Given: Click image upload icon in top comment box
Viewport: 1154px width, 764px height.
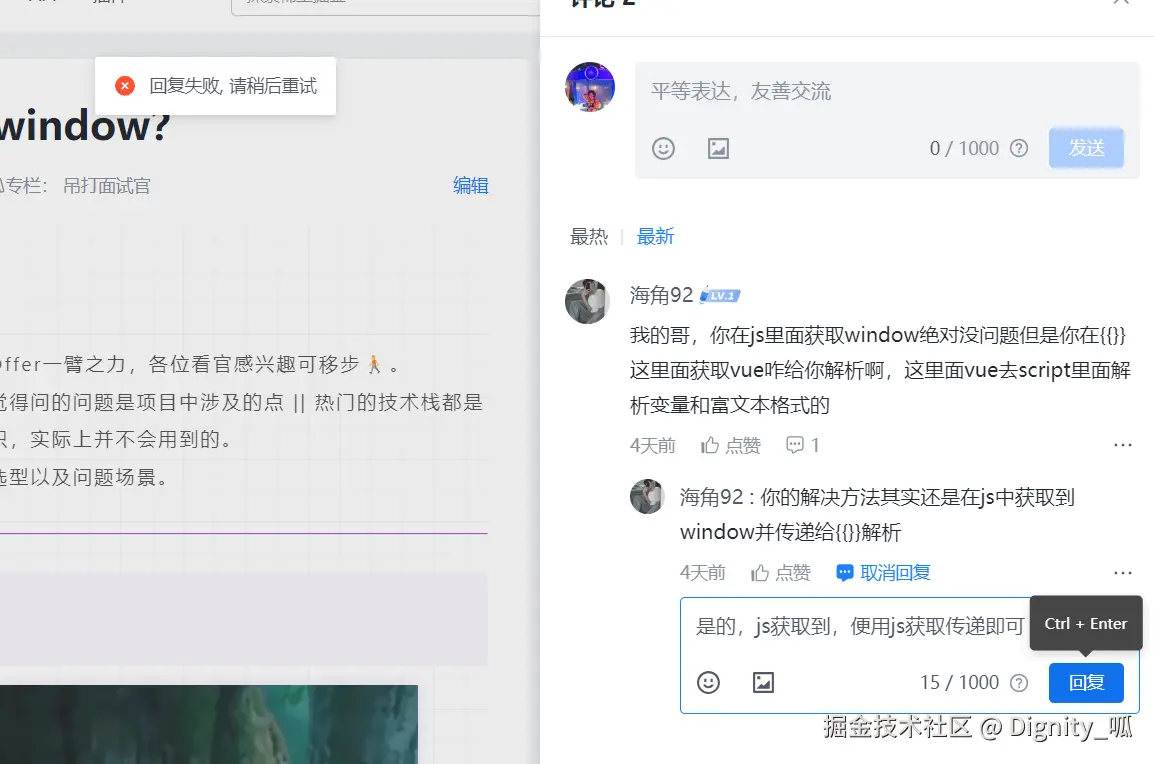Looking at the screenshot, I should [717, 148].
